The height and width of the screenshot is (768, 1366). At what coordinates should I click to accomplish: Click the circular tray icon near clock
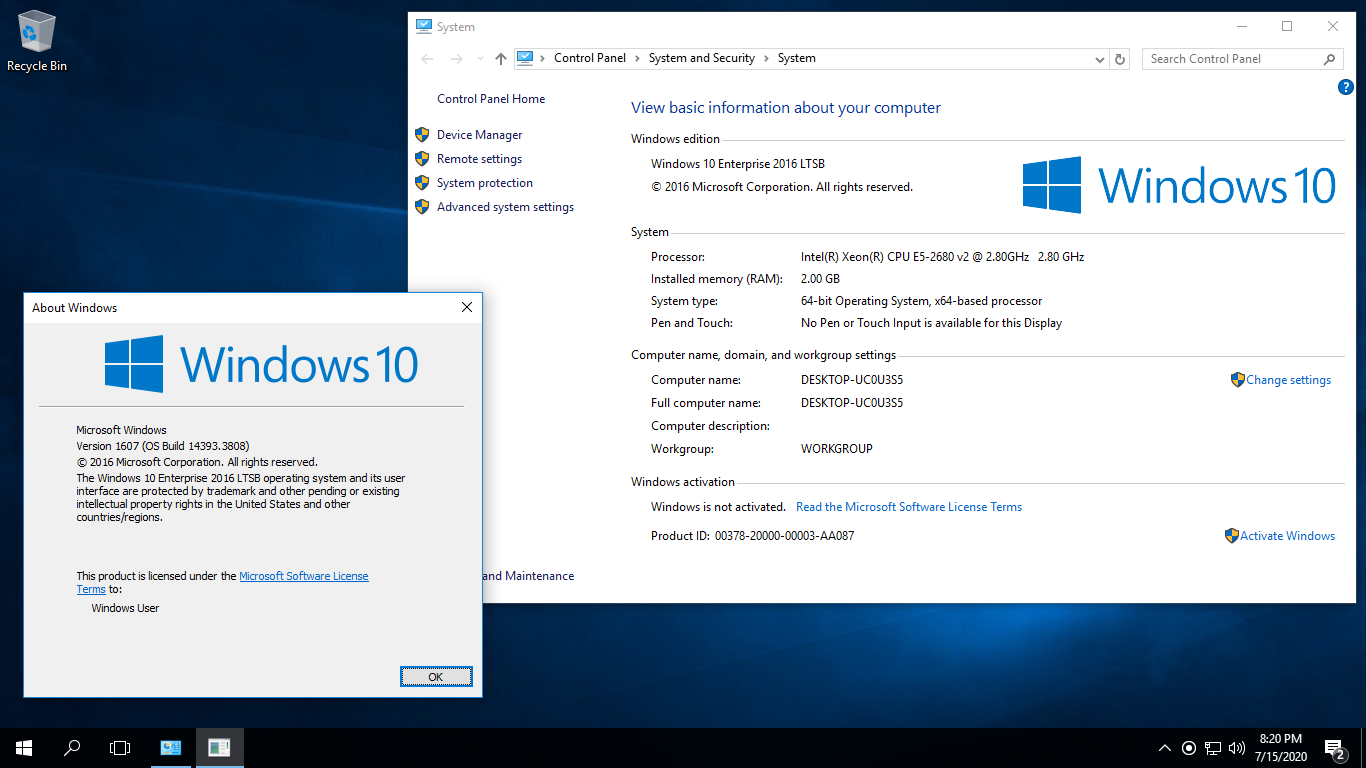1189,748
